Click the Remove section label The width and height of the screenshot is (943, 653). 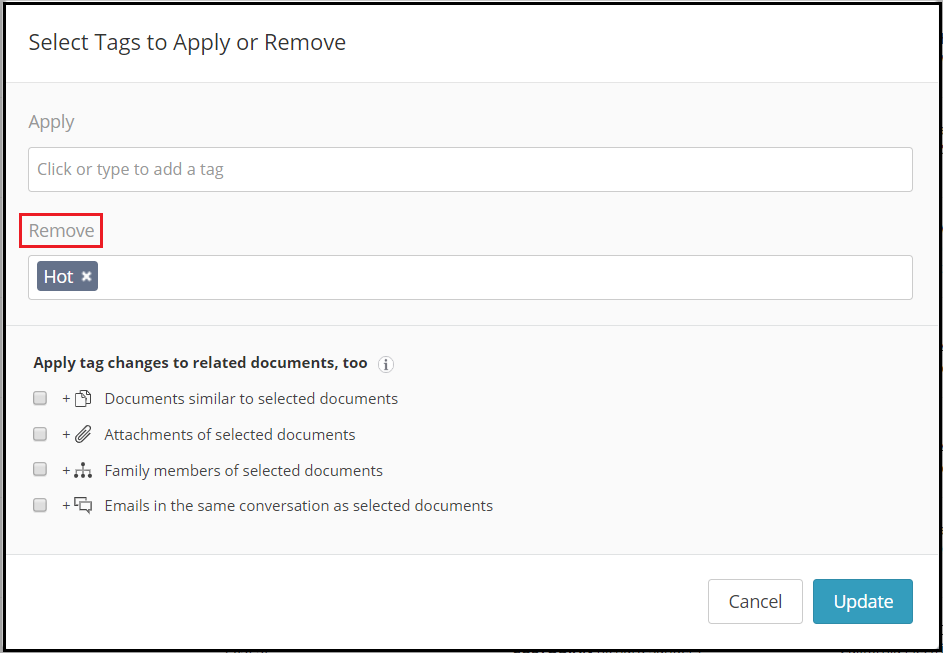pyautogui.click(x=61, y=230)
